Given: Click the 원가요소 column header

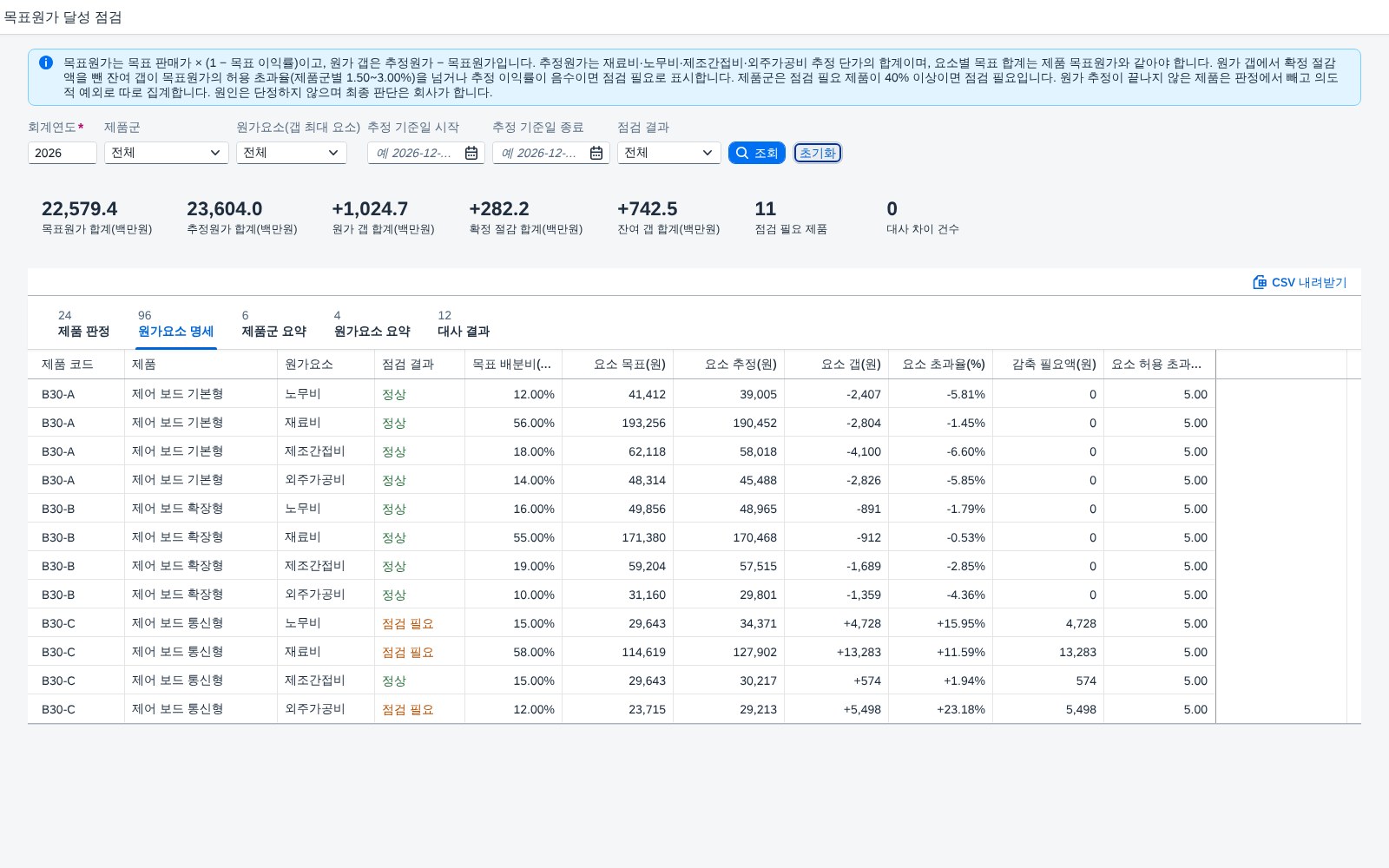Looking at the screenshot, I should click(x=326, y=365).
